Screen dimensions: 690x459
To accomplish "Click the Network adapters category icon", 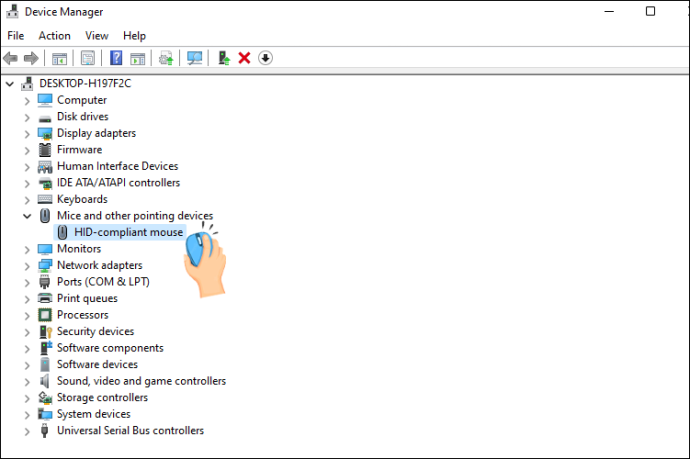I will pyautogui.click(x=45, y=266).
